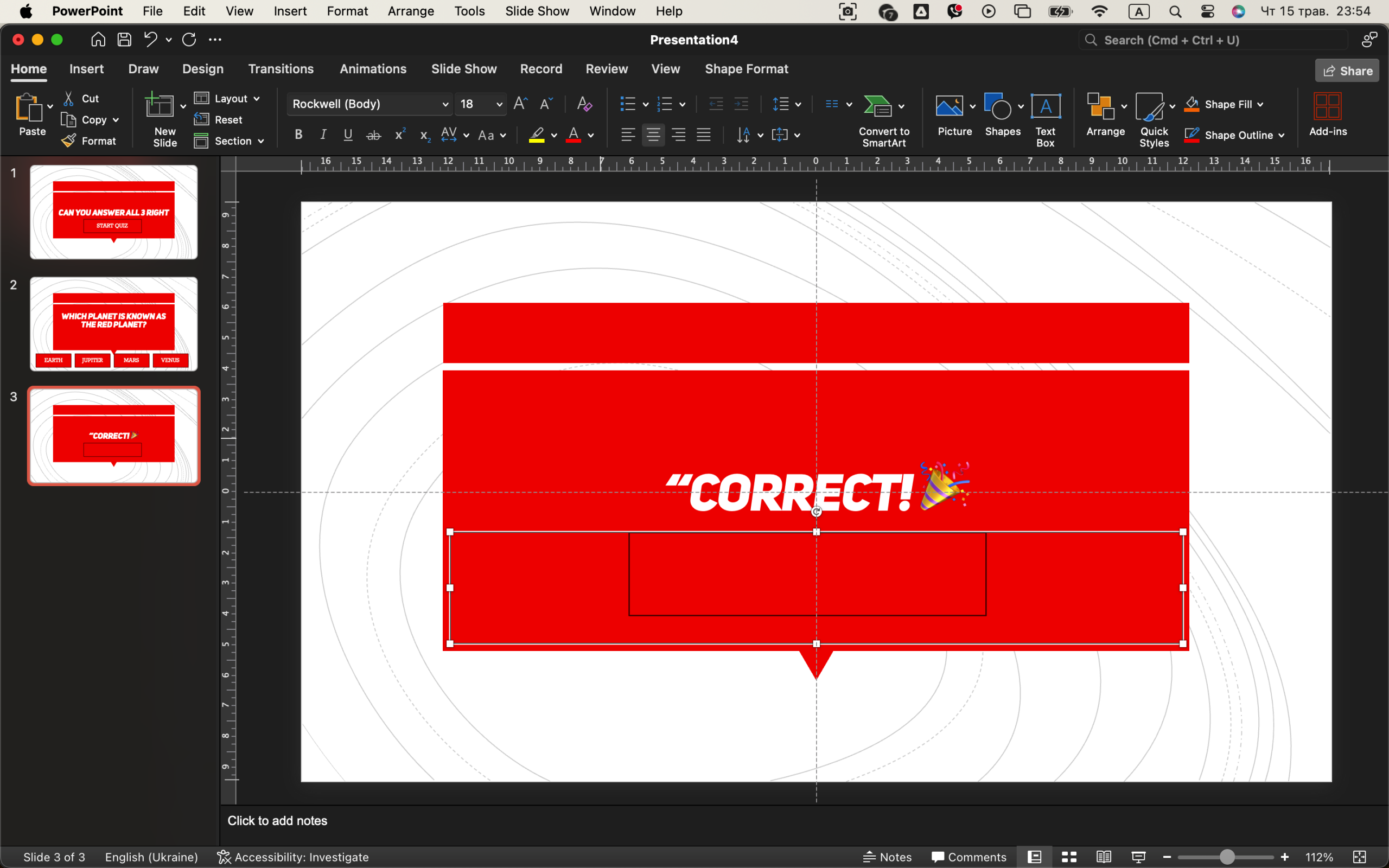Open the Shapes gallery dropdown
This screenshot has width=1389, height=868.
pyautogui.click(x=1021, y=106)
